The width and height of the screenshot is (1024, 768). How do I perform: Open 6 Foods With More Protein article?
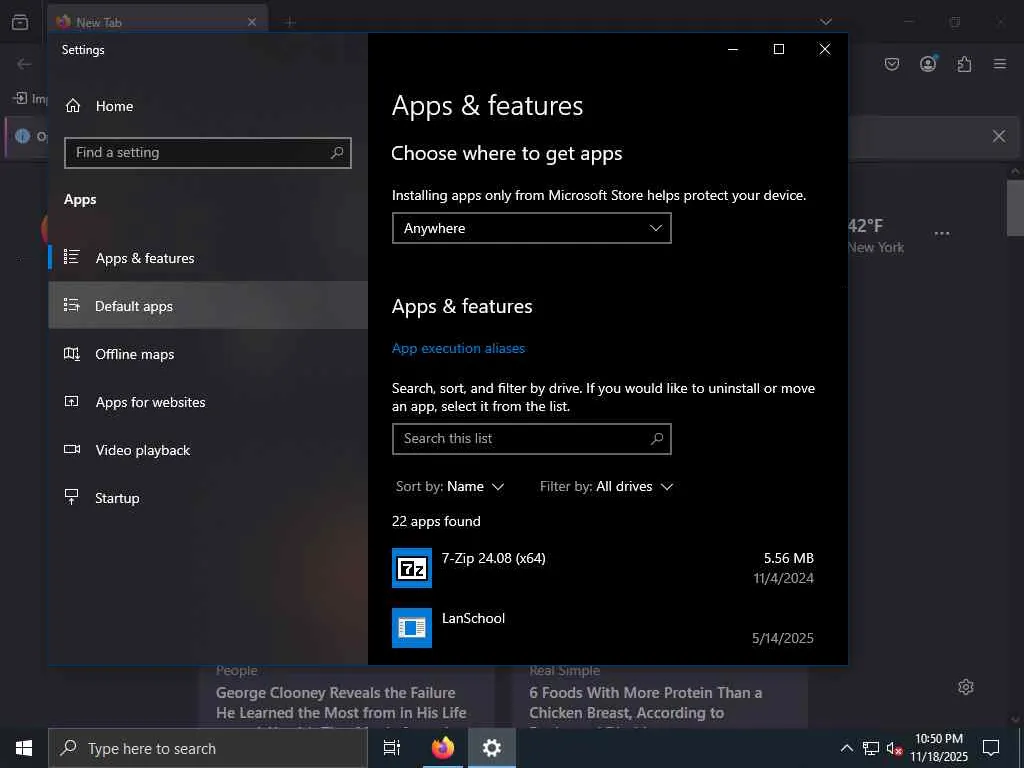(x=646, y=703)
